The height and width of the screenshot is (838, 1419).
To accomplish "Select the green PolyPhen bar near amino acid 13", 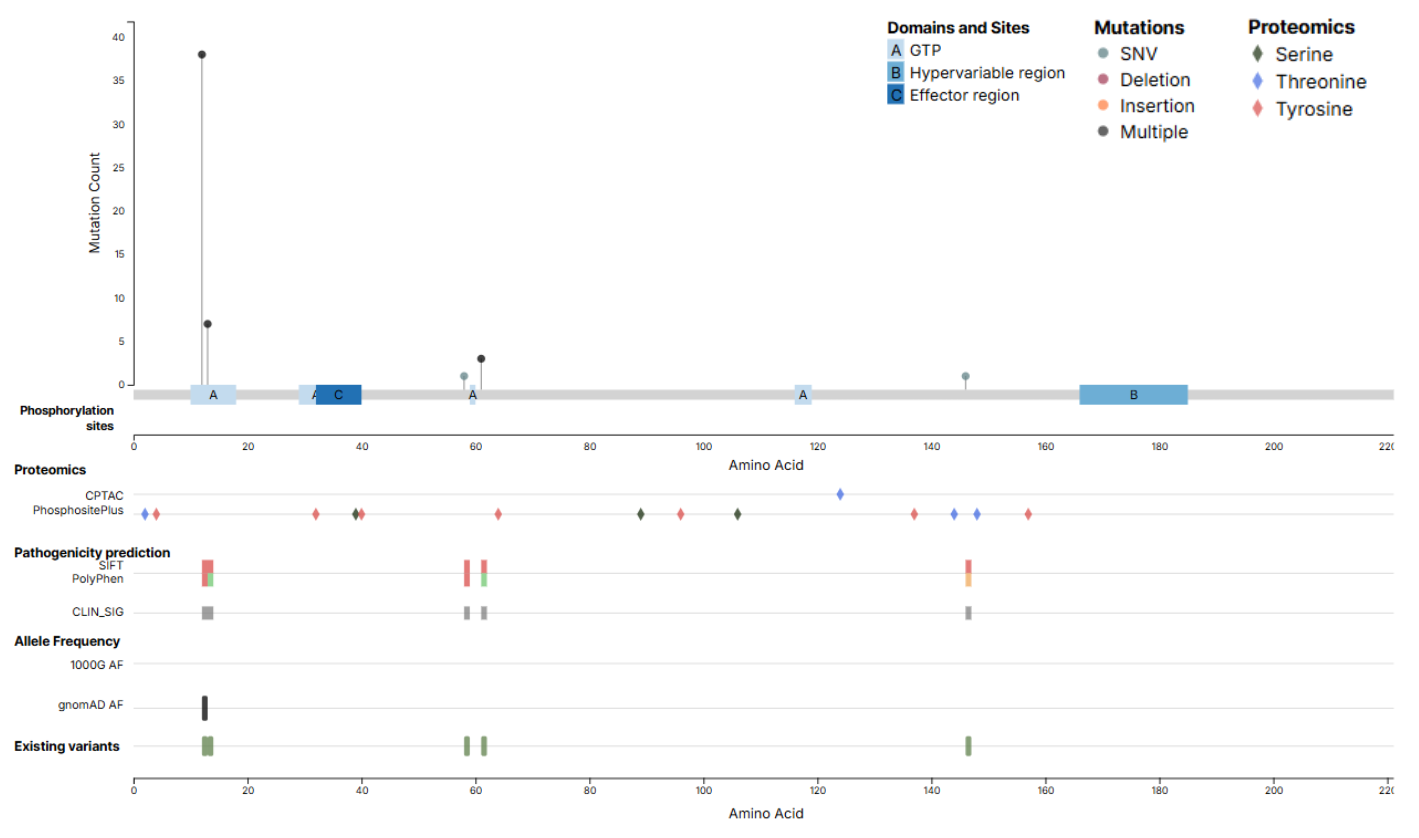I will [x=210, y=580].
